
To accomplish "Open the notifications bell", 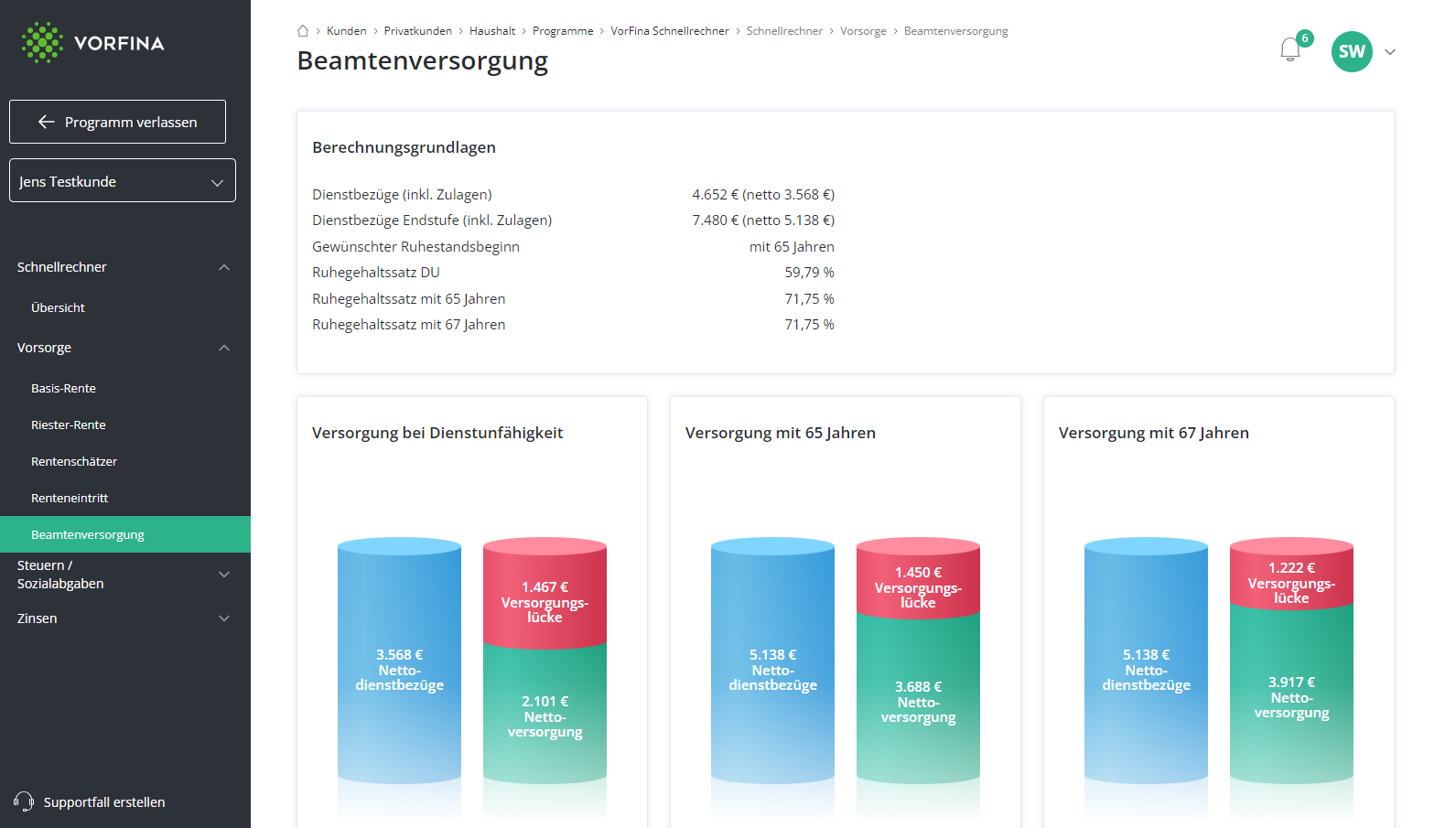I will click(1289, 49).
